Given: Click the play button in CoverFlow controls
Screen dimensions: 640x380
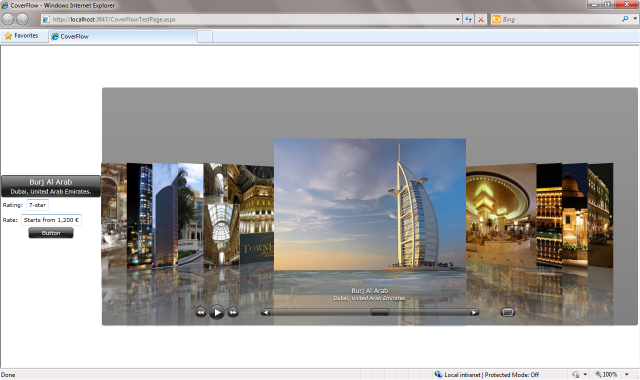Looking at the screenshot, I should [x=217, y=313].
